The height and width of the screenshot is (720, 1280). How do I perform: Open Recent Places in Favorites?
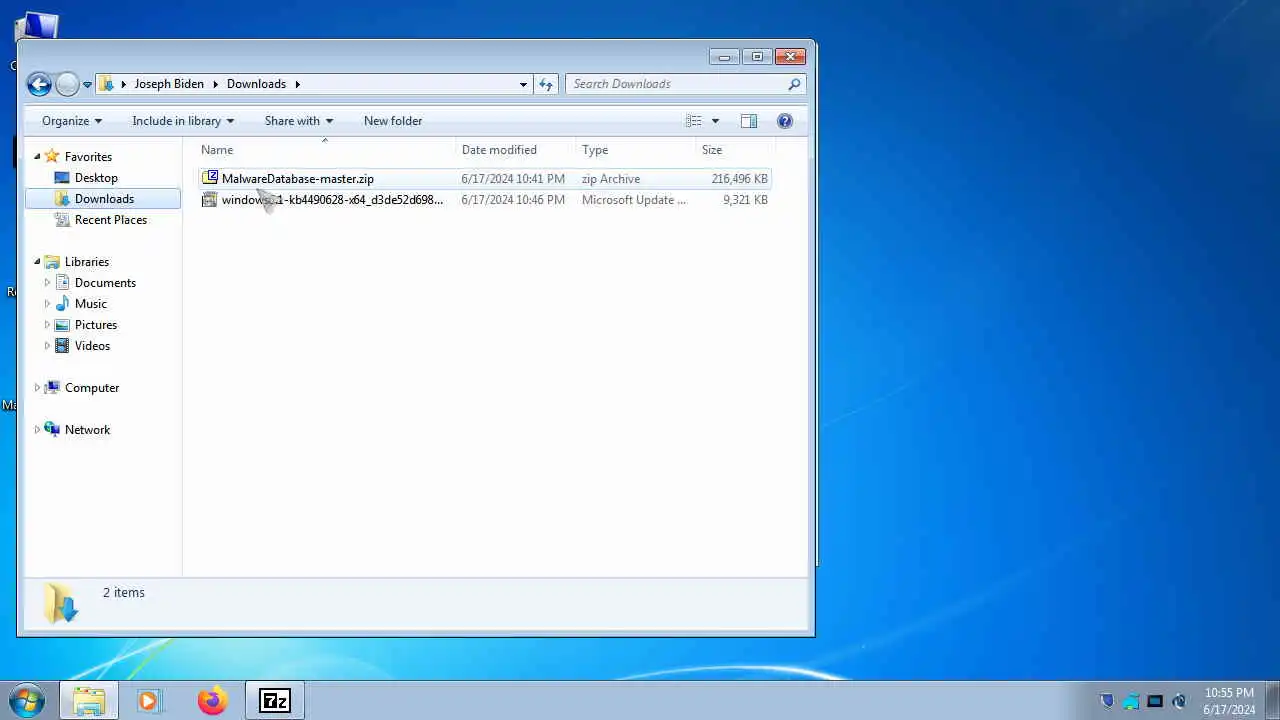(x=111, y=220)
